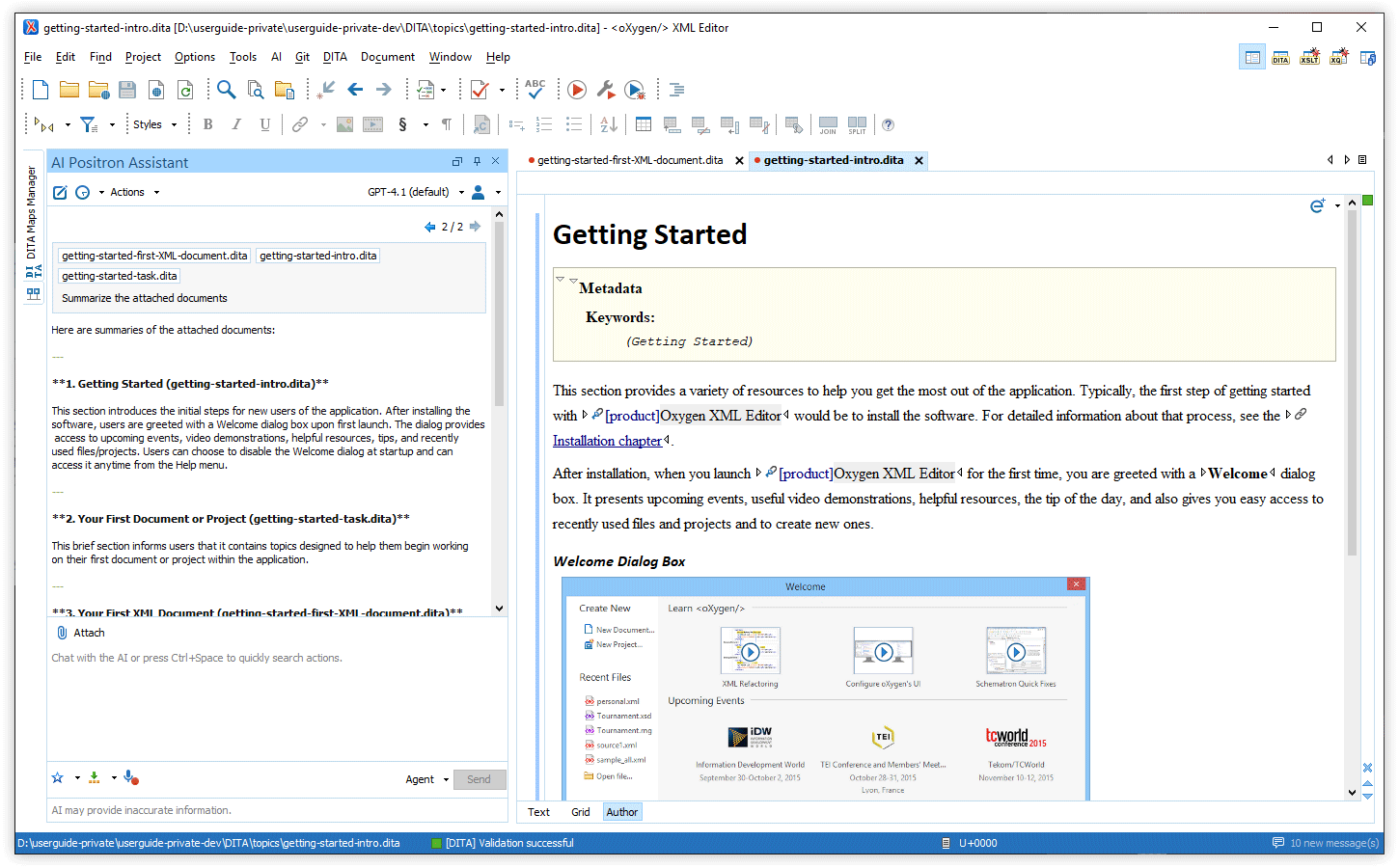Apply Bold formatting
This screenshot has width=1399, height=868.
pyautogui.click(x=207, y=124)
